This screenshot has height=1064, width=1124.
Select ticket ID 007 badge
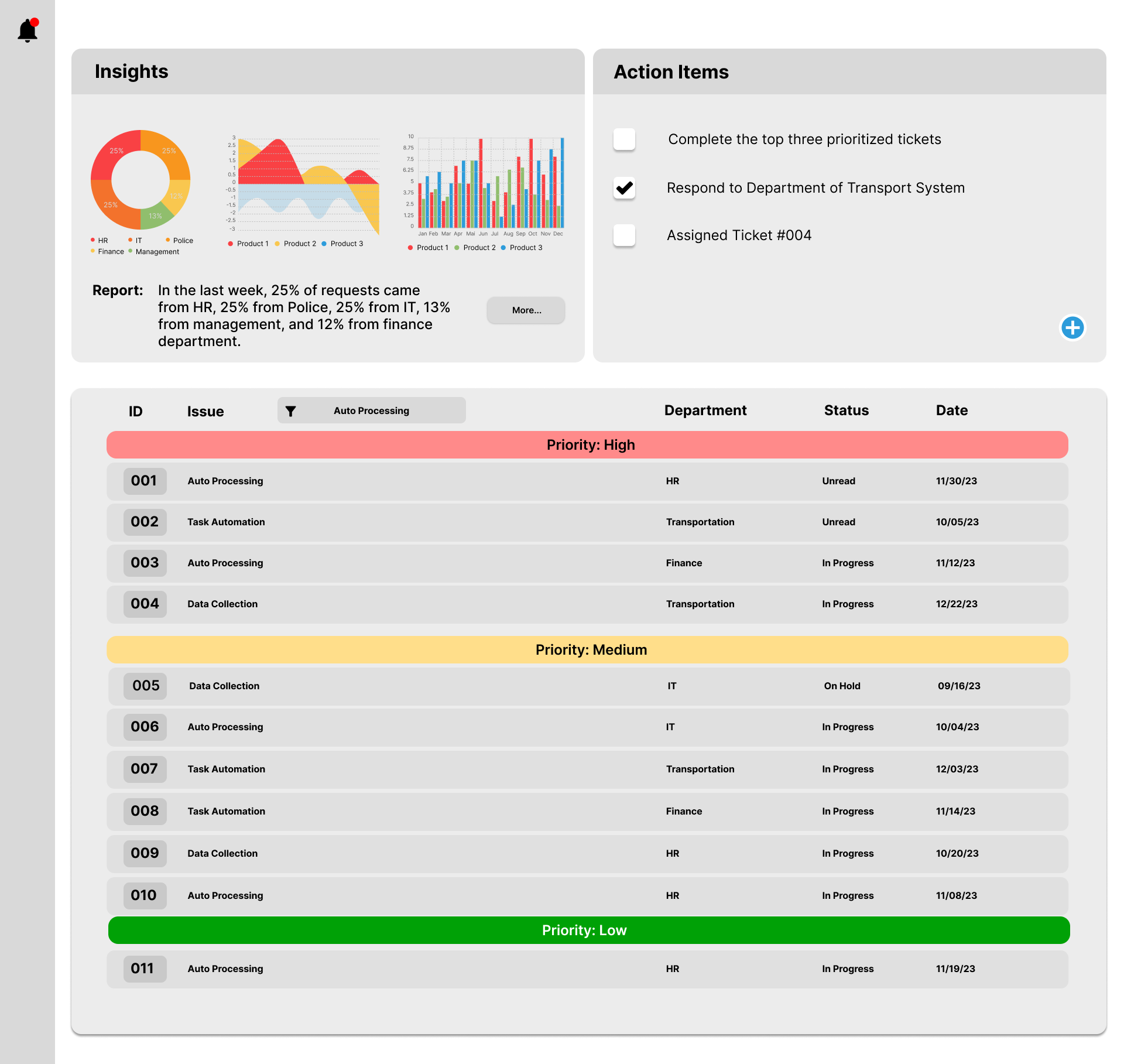[x=145, y=769]
